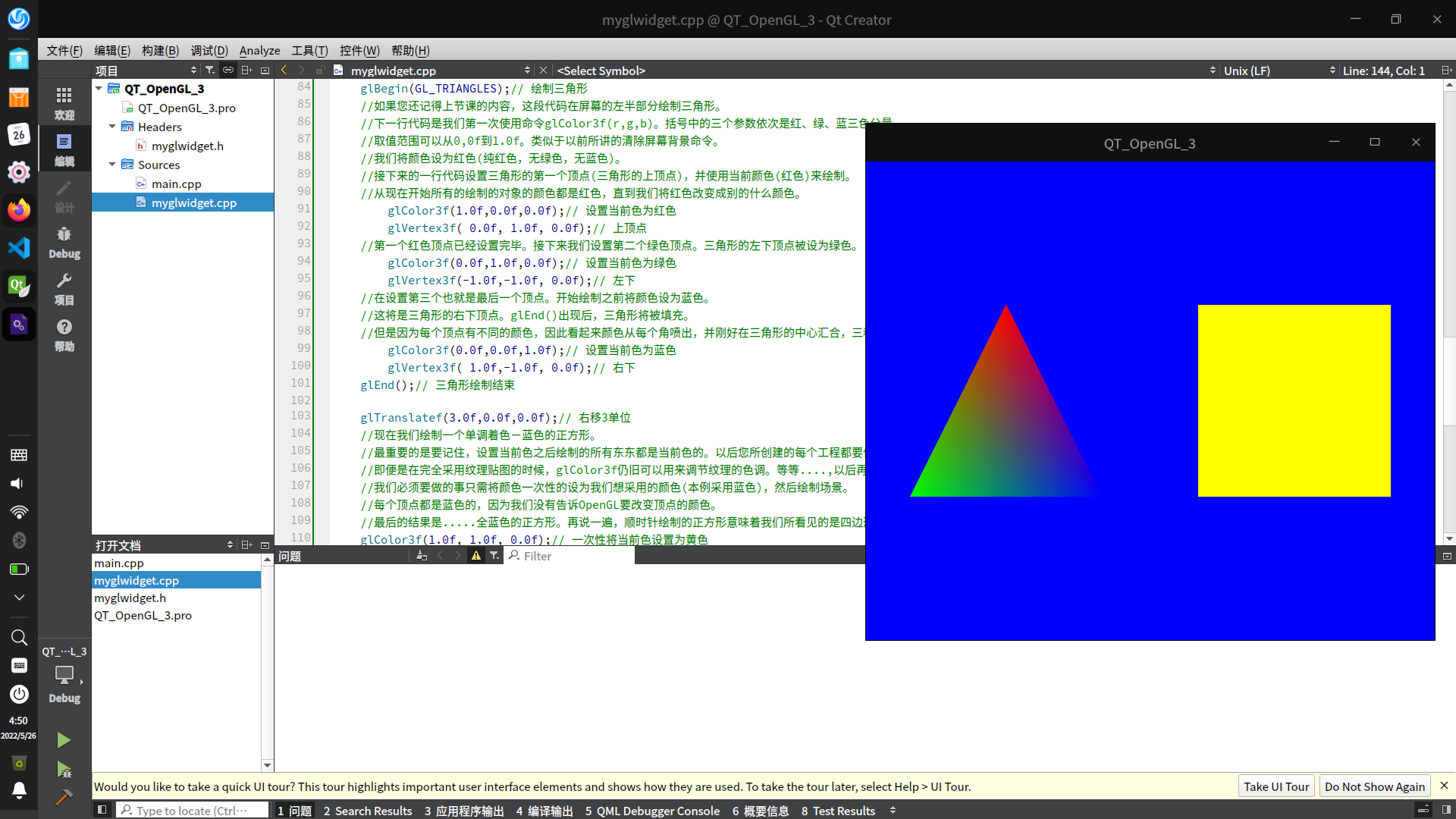Toggle link-with-editor synchronization icon
The image size is (1456, 819).
click(x=228, y=71)
